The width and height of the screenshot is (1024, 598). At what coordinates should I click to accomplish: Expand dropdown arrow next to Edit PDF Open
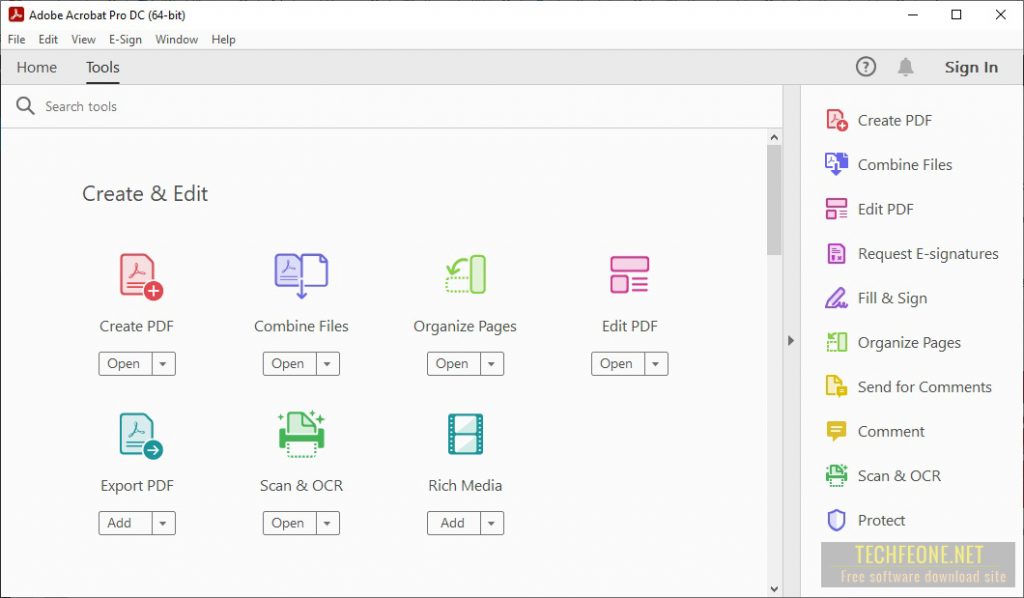pyautogui.click(x=656, y=364)
